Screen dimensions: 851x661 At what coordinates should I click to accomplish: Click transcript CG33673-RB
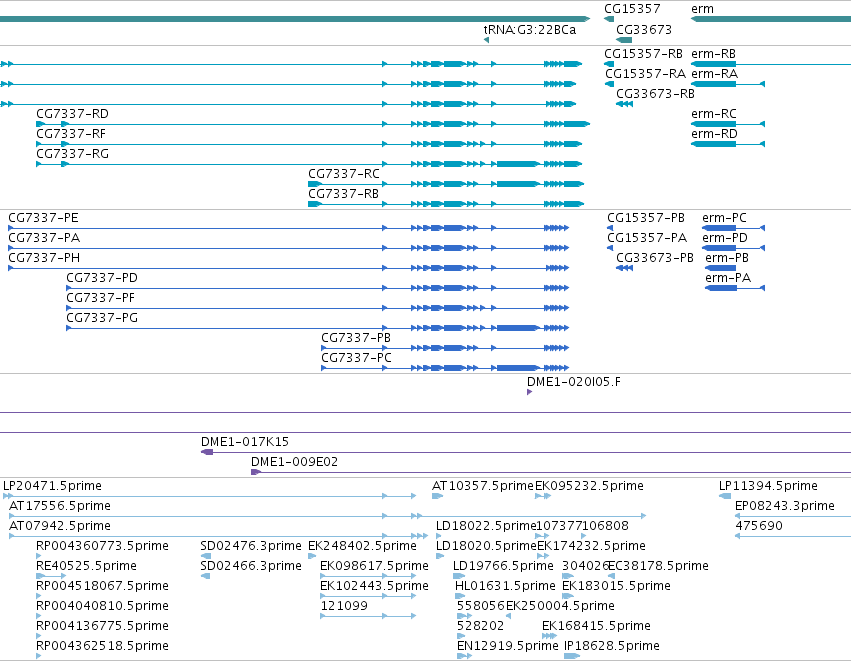point(655,94)
